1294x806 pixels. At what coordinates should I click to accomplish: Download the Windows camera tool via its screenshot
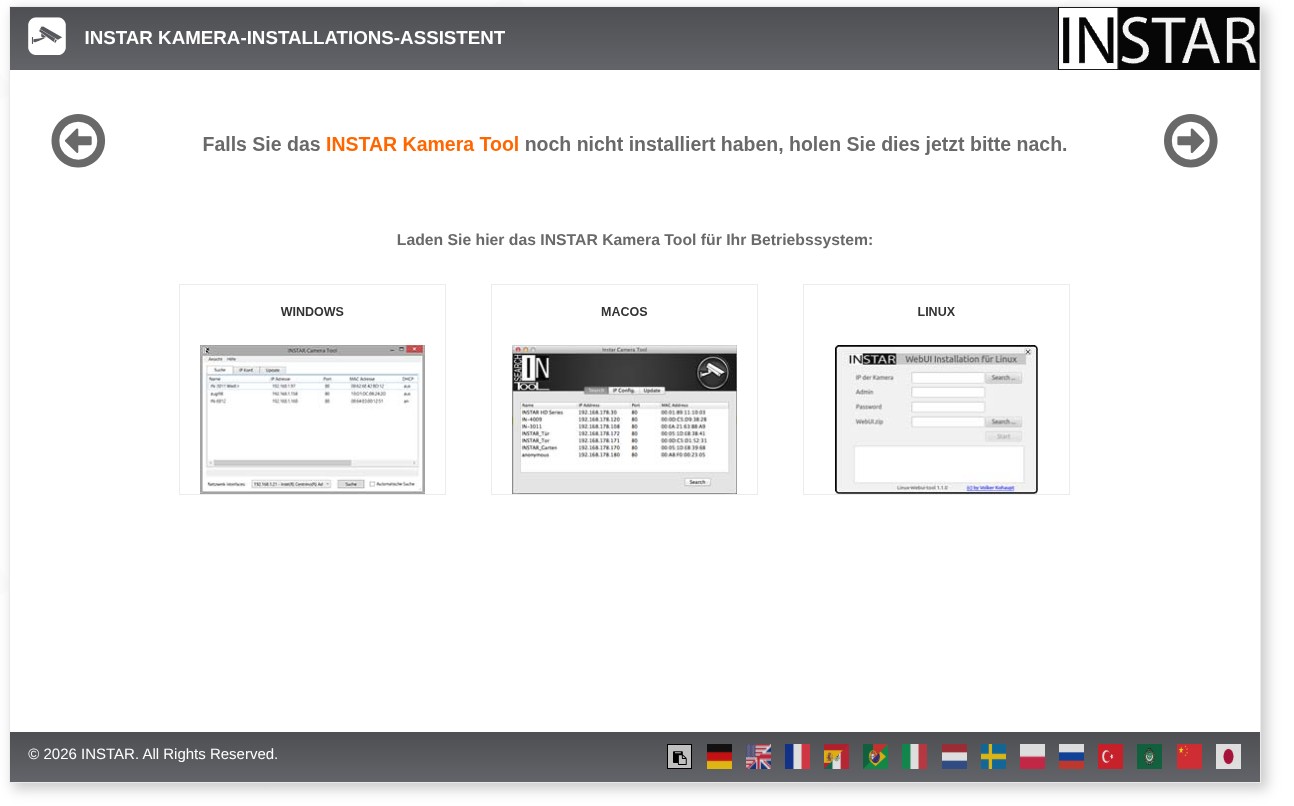click(312, 419)
